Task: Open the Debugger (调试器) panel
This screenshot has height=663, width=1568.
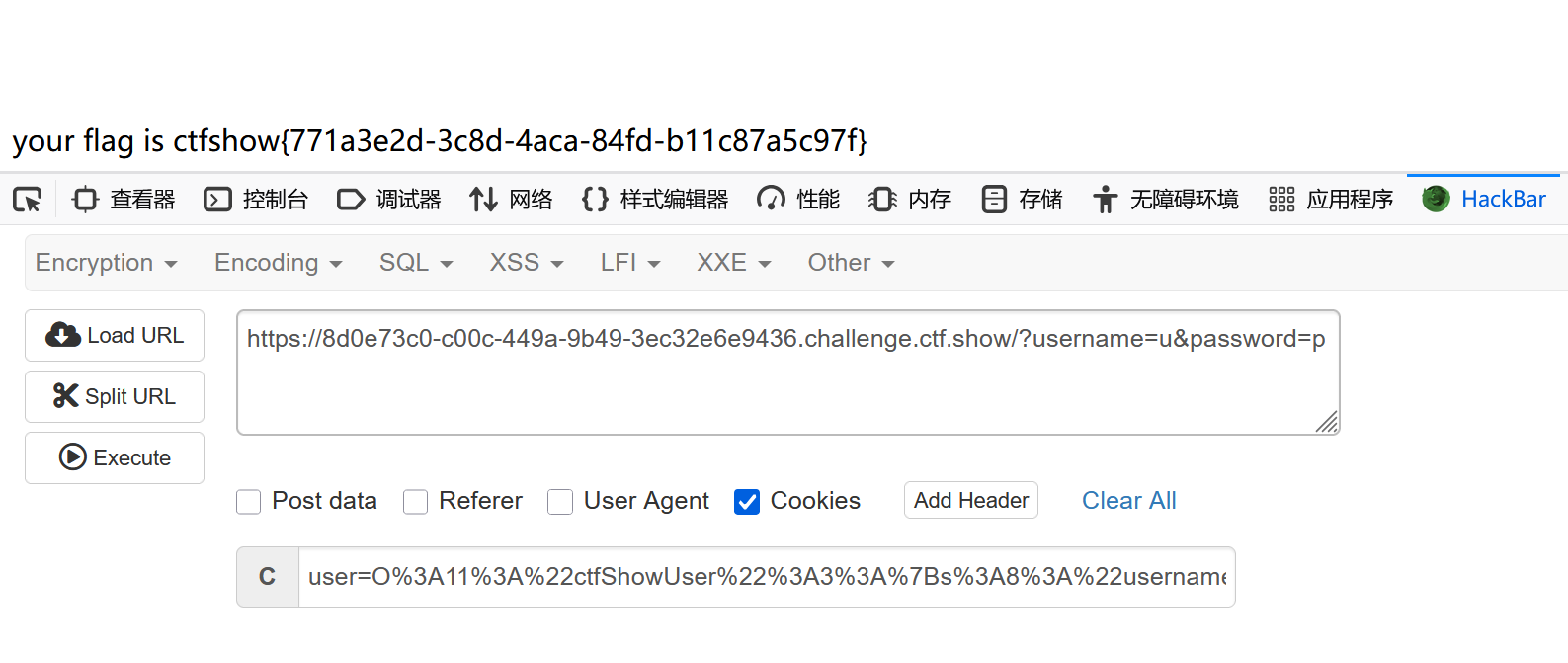Action: tap(389, 200)
